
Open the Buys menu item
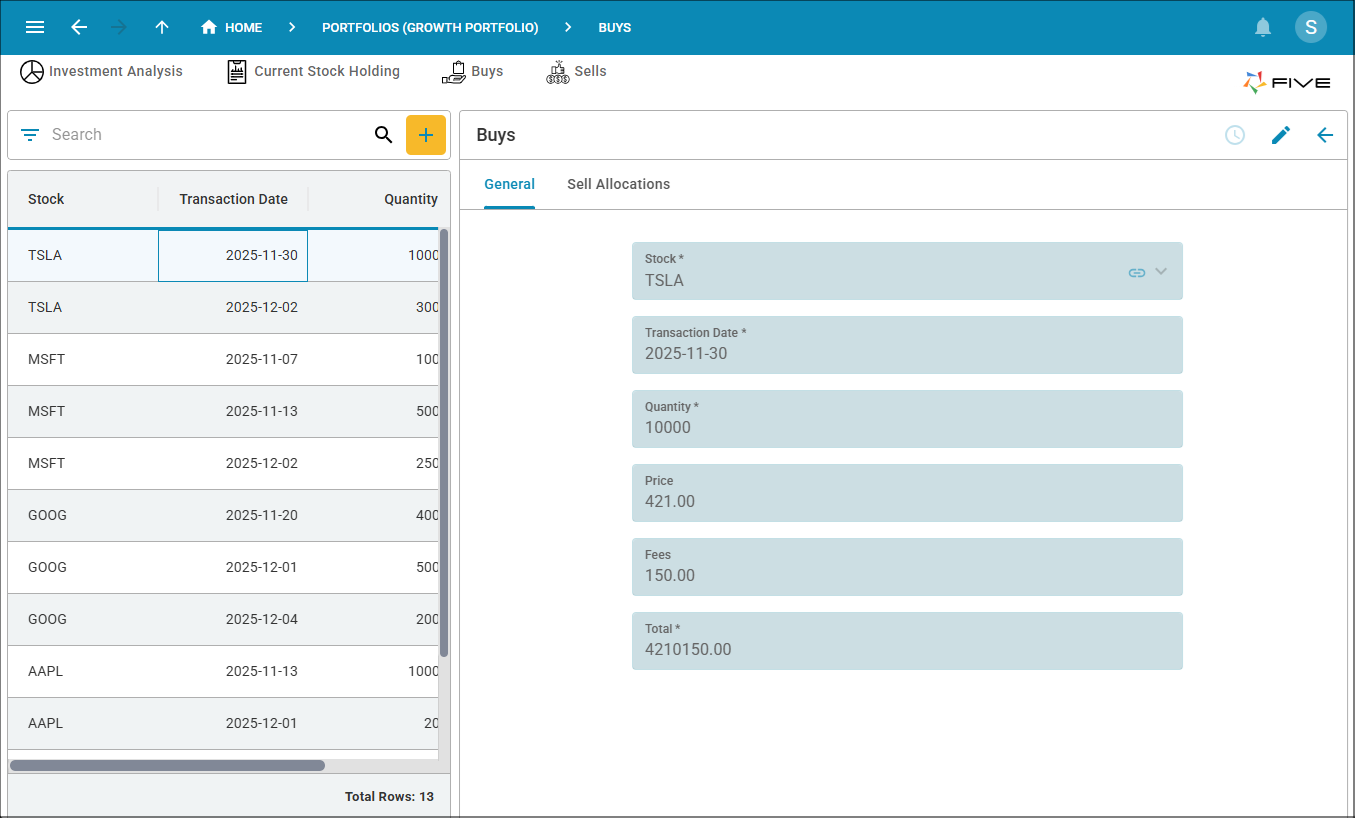pos(472,71)
